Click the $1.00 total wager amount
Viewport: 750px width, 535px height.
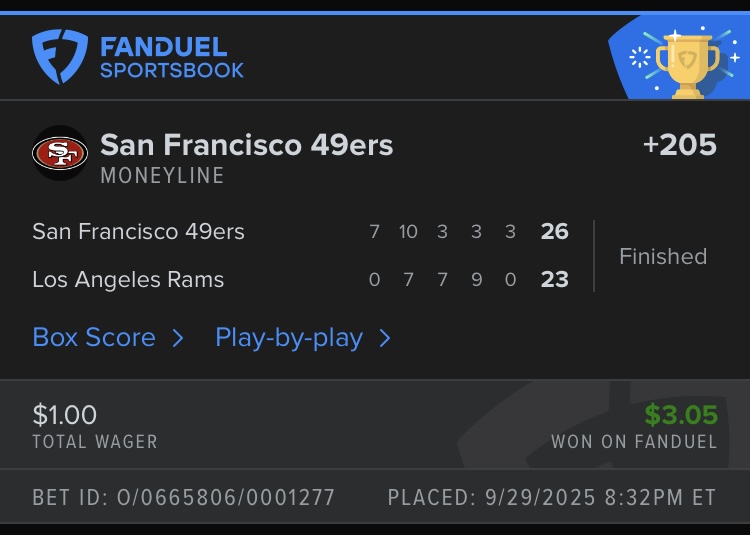point(65,414)
